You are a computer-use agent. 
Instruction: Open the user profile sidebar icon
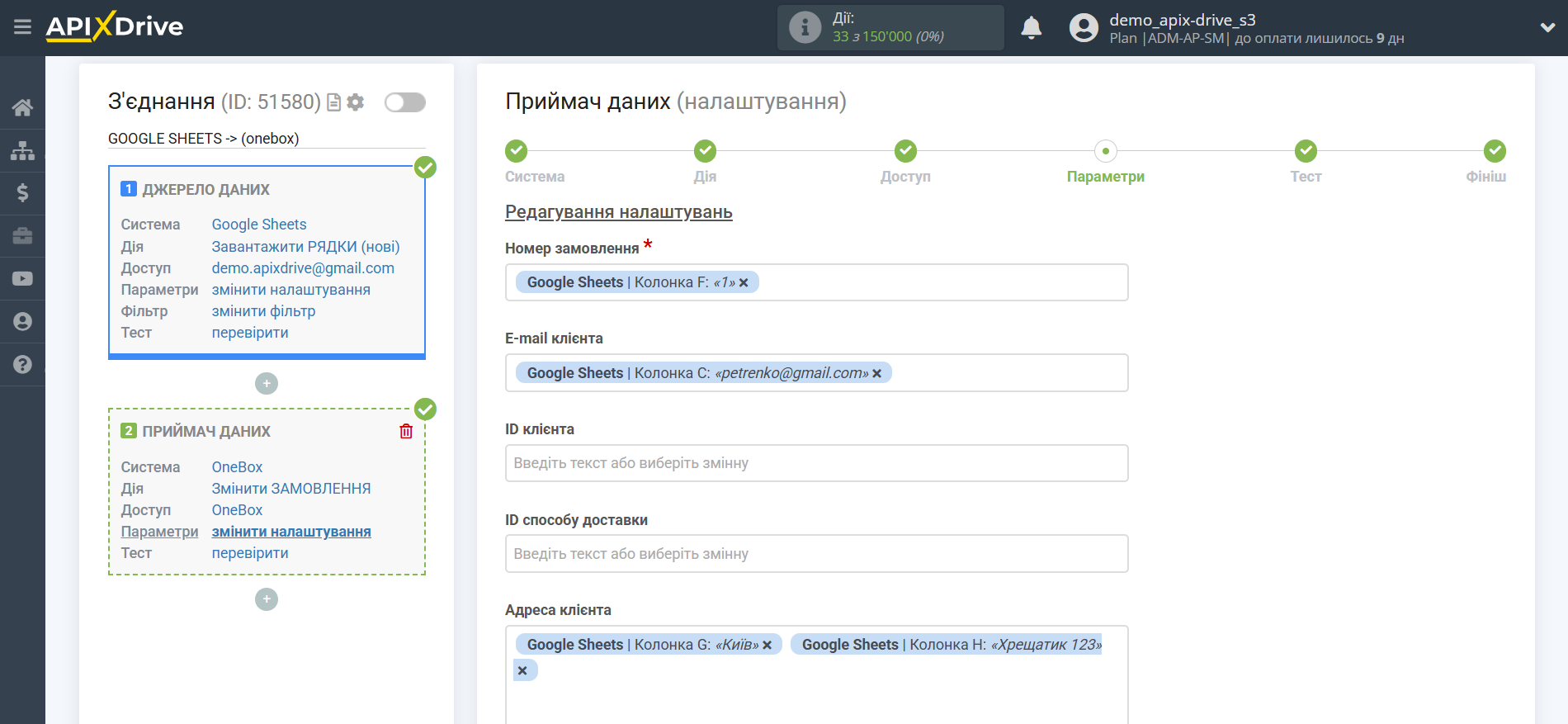(22, 322)
